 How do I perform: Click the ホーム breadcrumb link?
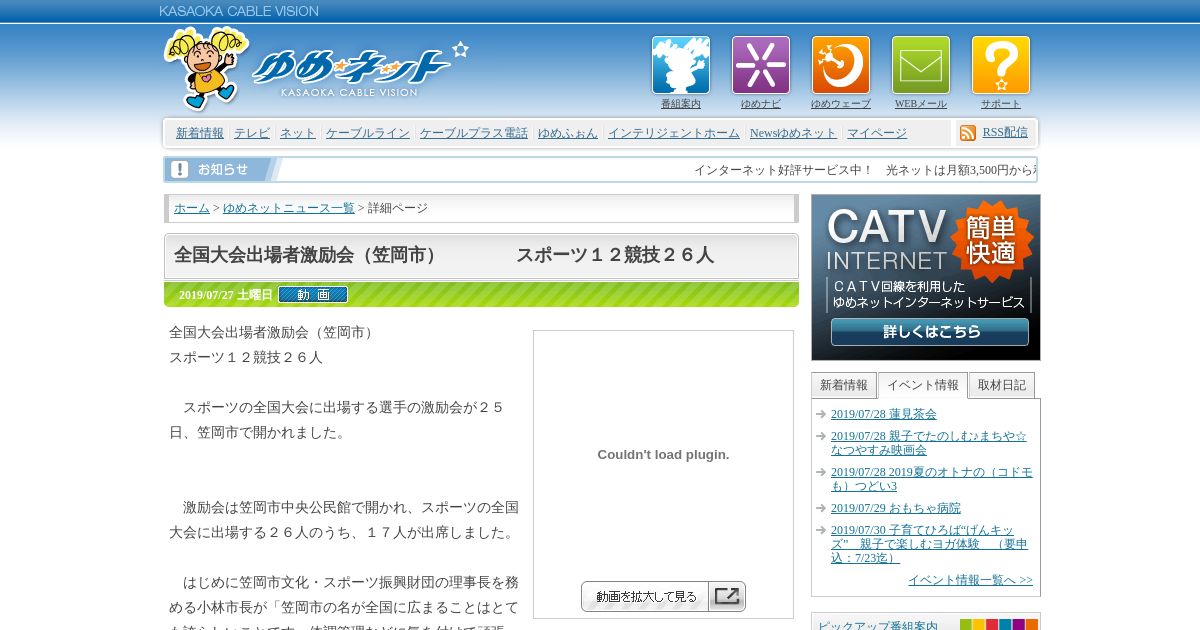192,208
